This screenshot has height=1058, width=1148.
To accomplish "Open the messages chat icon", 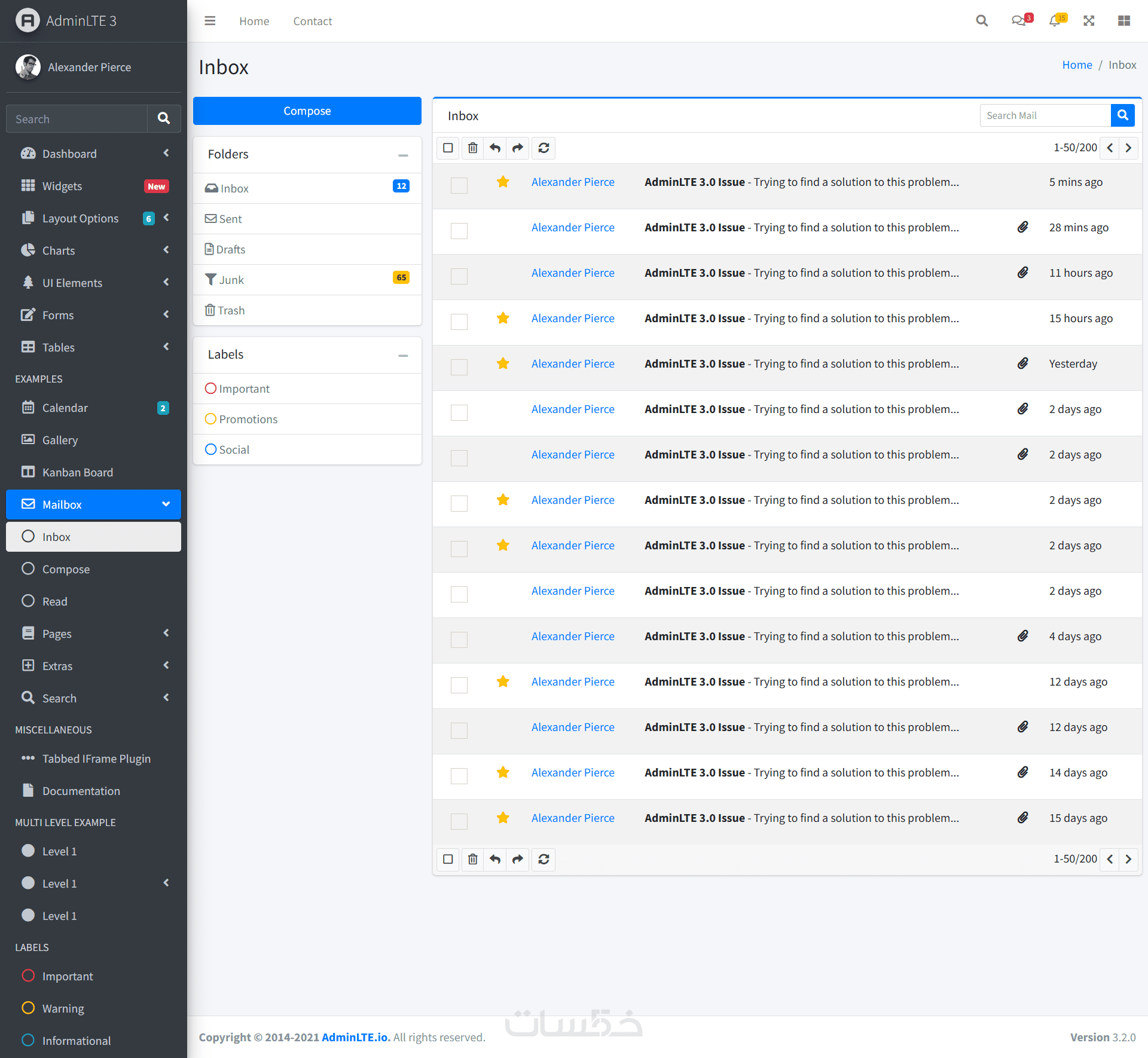I will coord(1019,21).
